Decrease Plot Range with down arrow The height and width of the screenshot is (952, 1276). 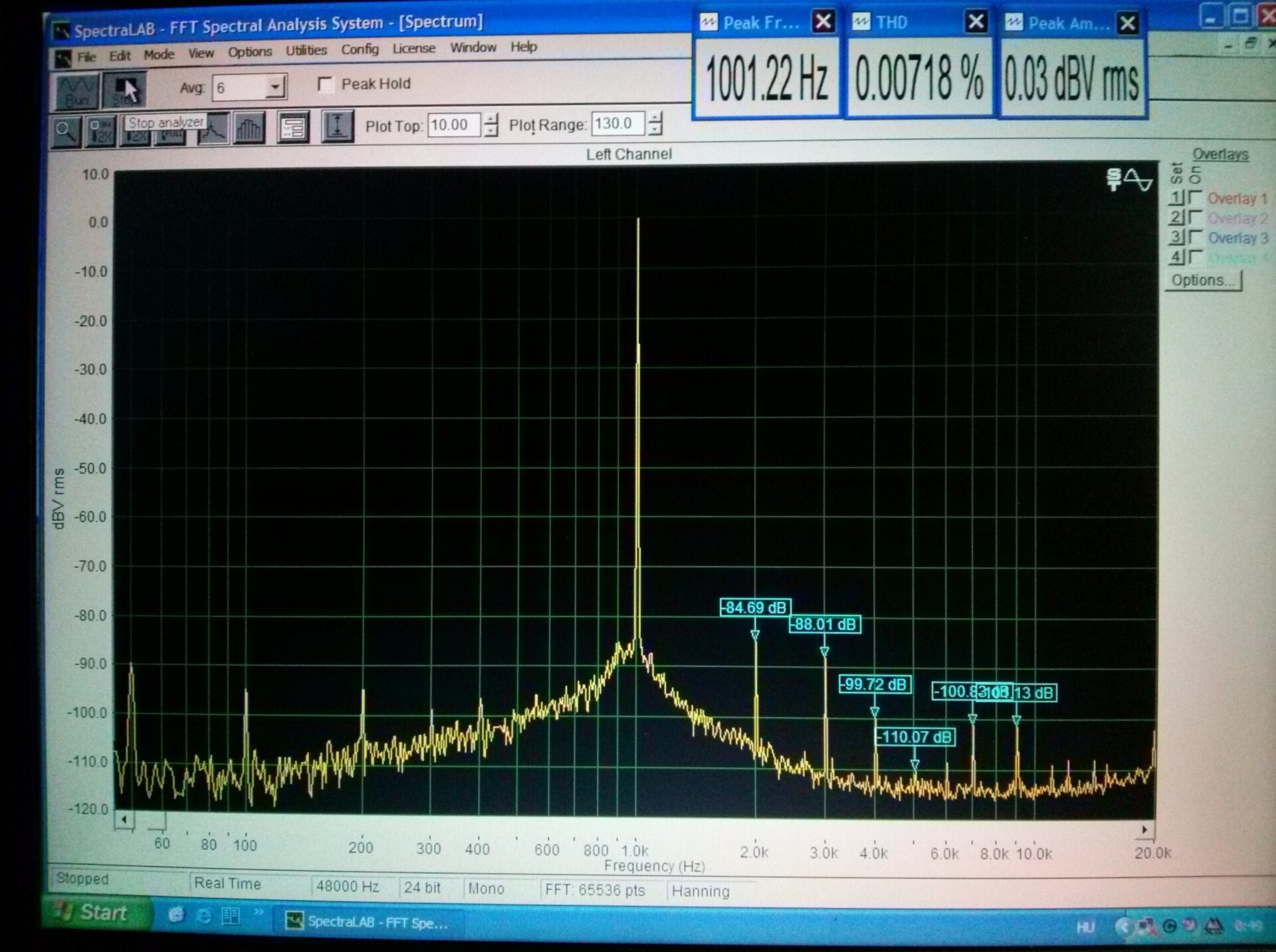[655, 128]
